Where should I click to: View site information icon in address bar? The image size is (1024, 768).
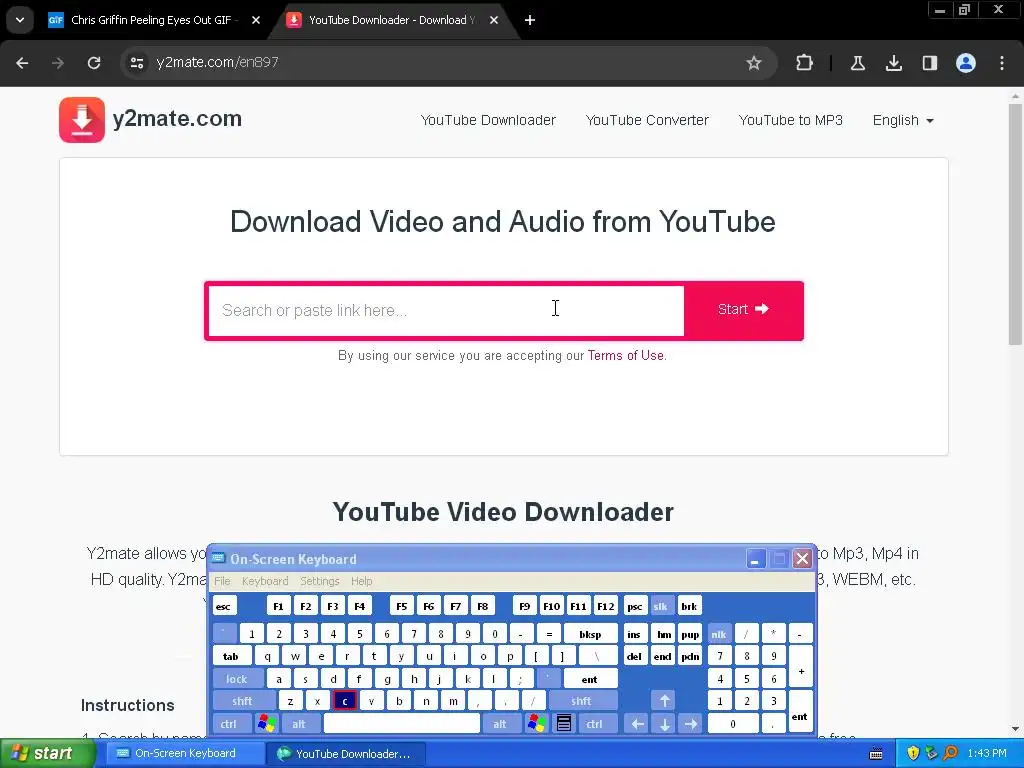coord(136,63)
